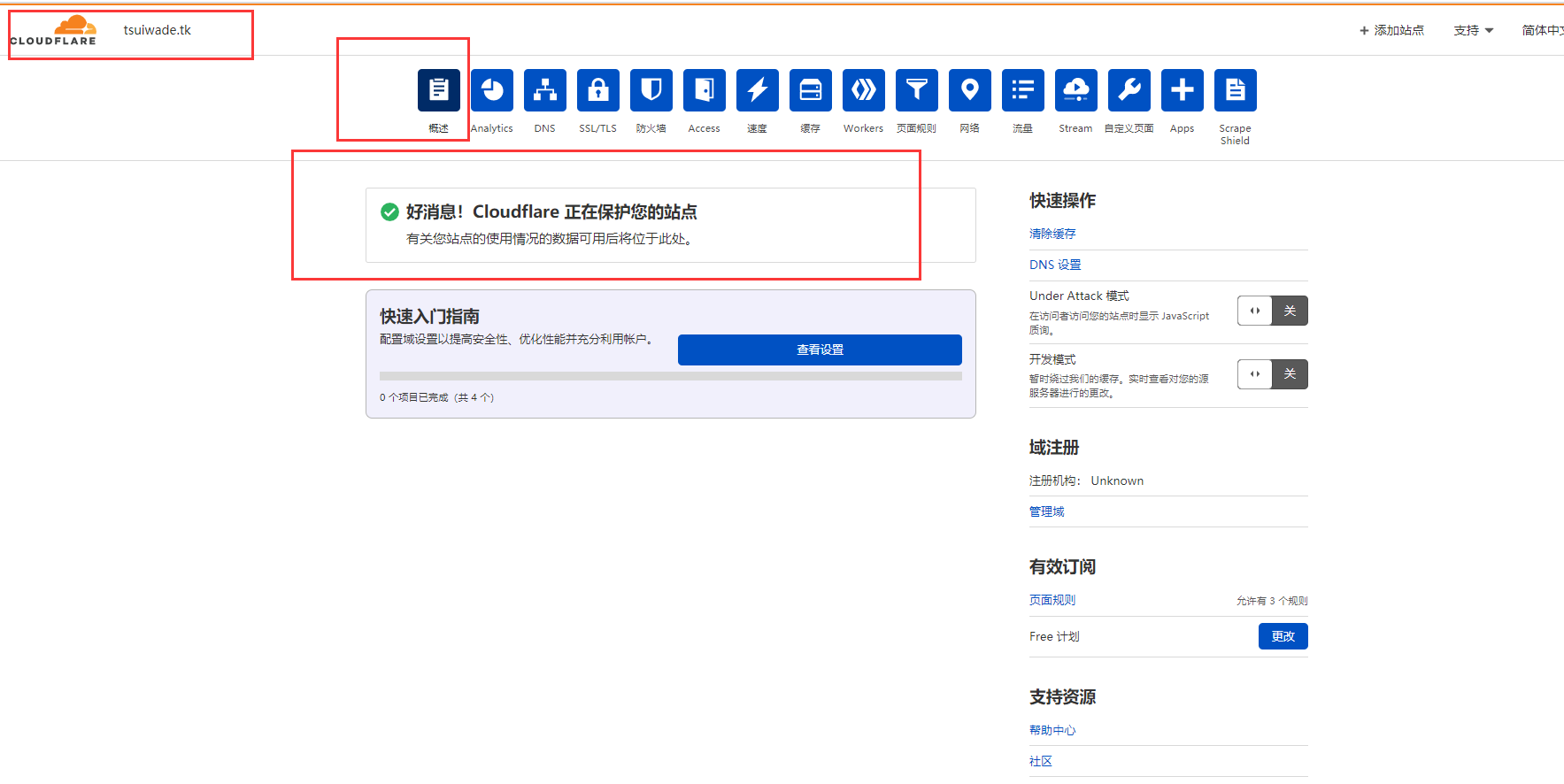This screenshot has width=1564, height=784.
Task: Click the 有效订阅 heading
Action: point(1063,567)
